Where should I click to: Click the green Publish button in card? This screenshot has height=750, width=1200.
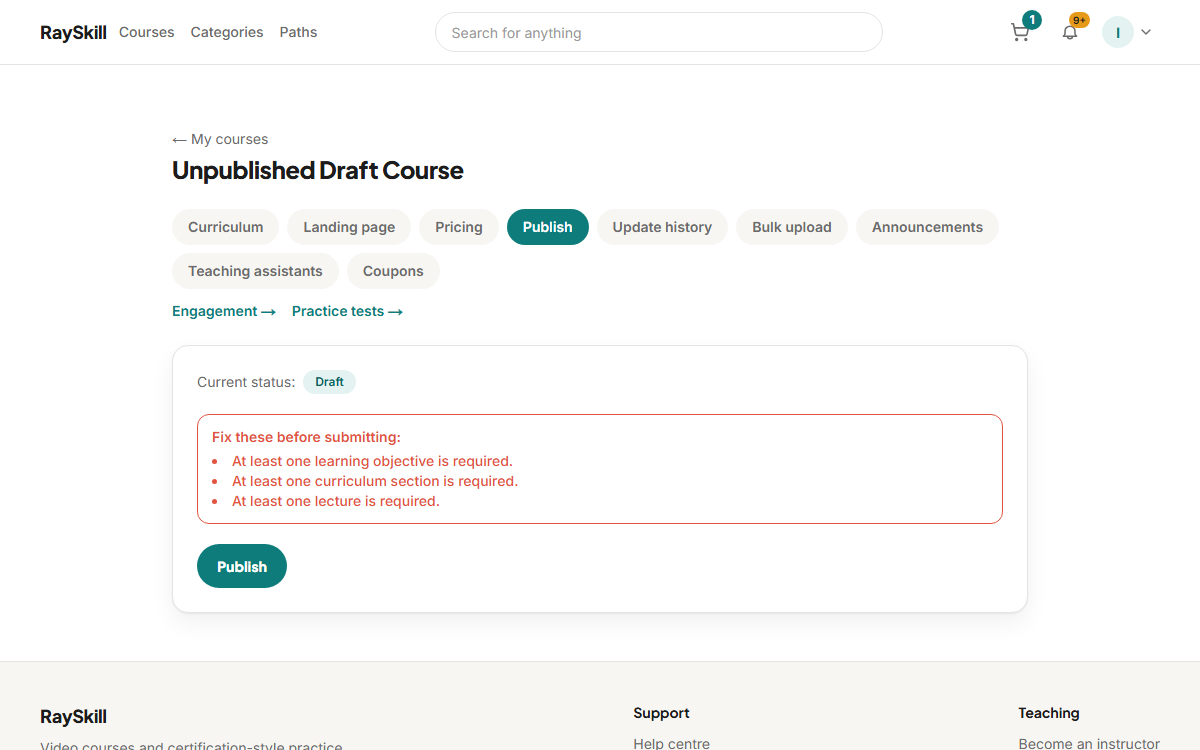click(x=242, y=566)
